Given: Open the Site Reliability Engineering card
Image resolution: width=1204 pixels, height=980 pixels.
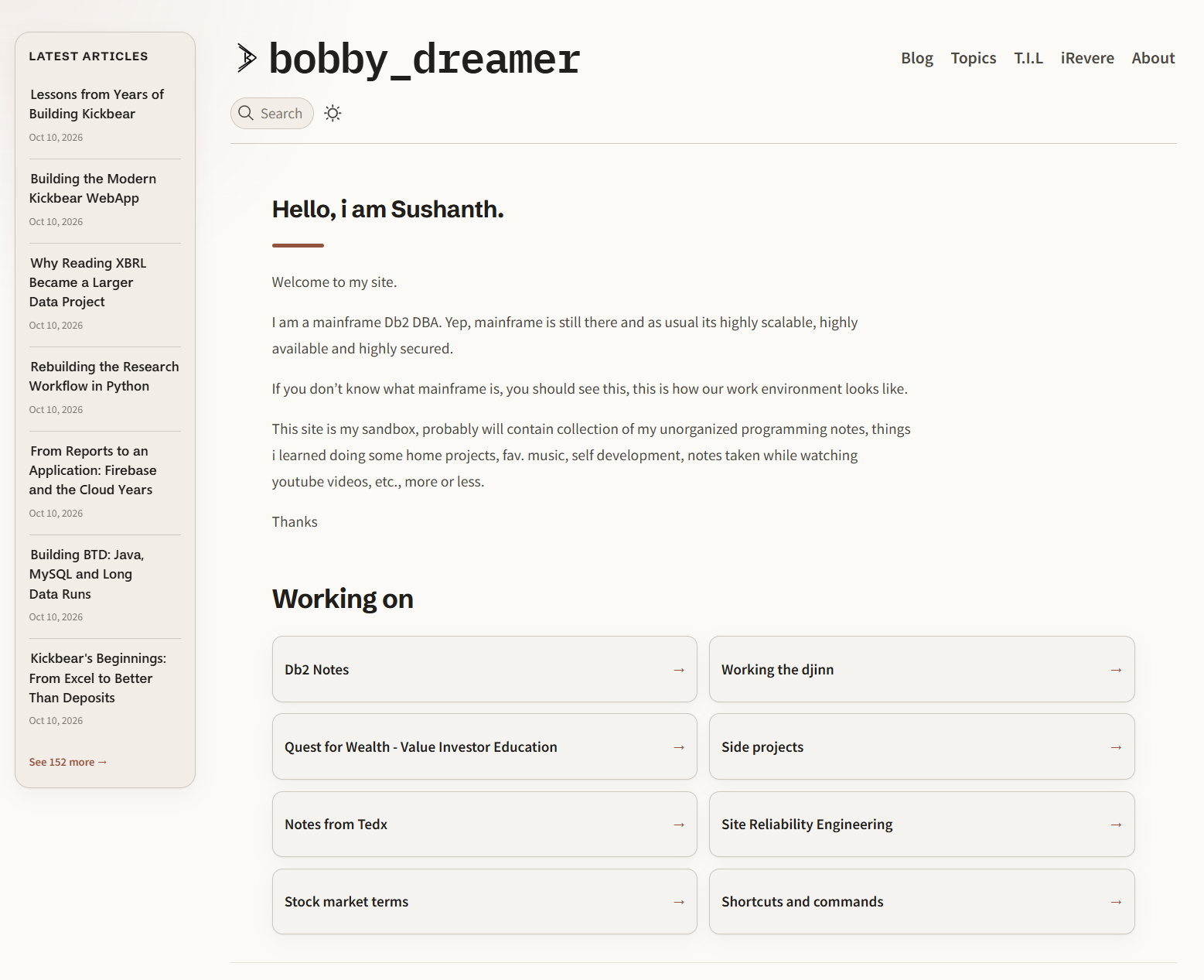Looking at the screenshot, I should point(922,824).
